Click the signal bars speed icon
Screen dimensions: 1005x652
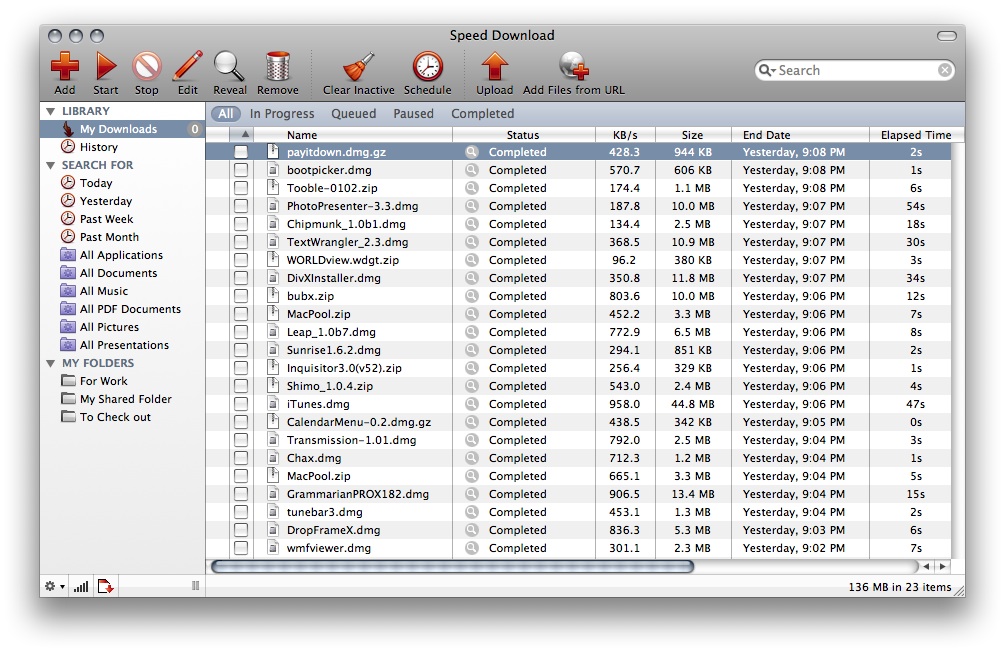(x=81, y=586)
